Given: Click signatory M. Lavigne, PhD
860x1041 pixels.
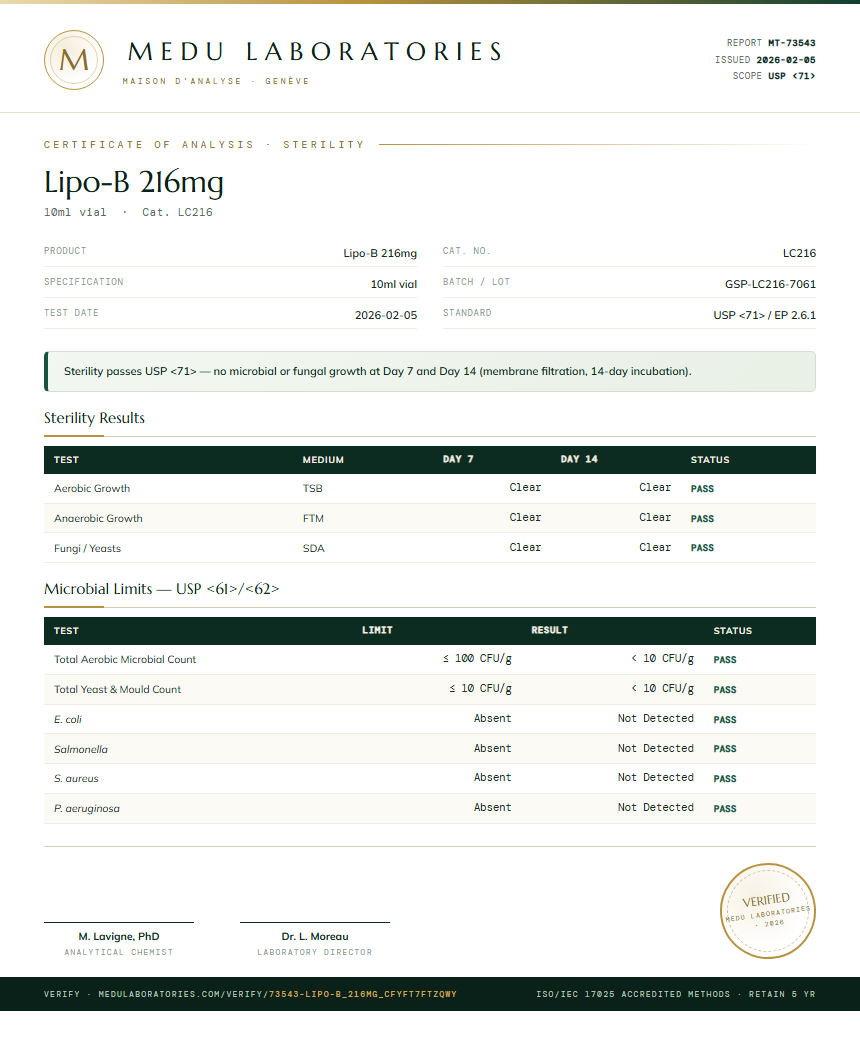Looking at the screenshot, I should pyautogui.click(x=119, y=936).
